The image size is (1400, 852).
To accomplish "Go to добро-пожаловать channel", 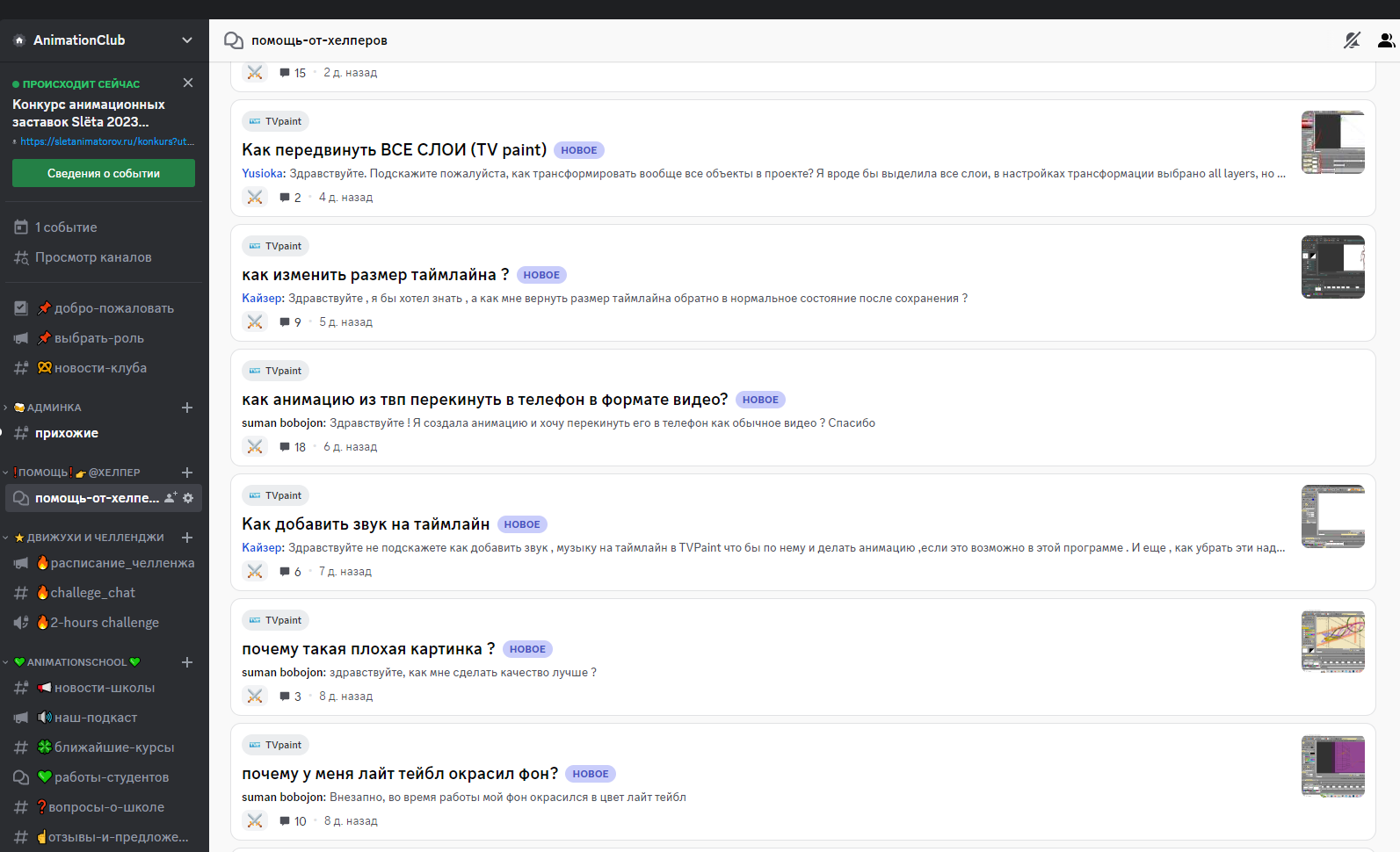I will pos(104,308).
